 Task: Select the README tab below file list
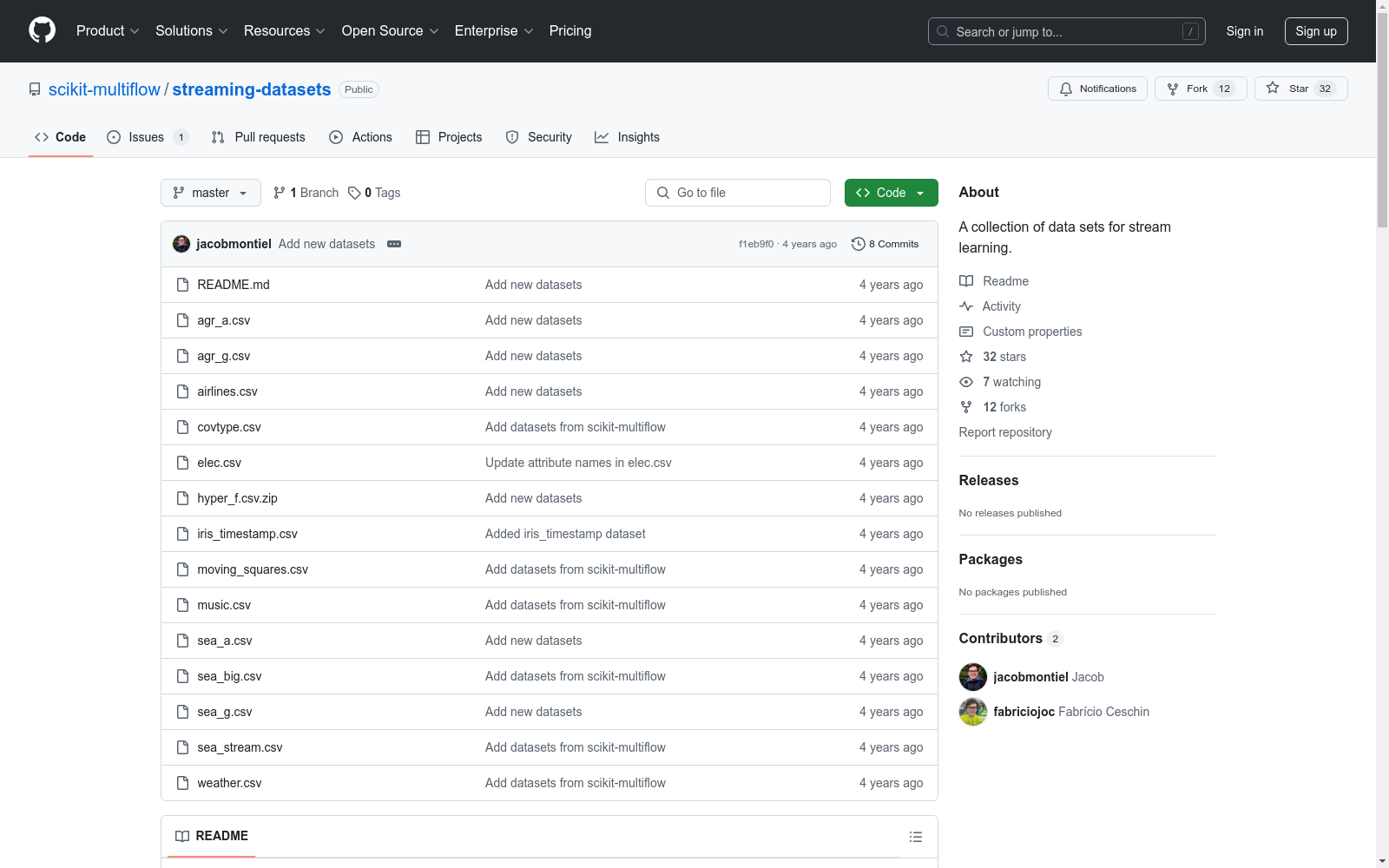click(x=212, y=836)
